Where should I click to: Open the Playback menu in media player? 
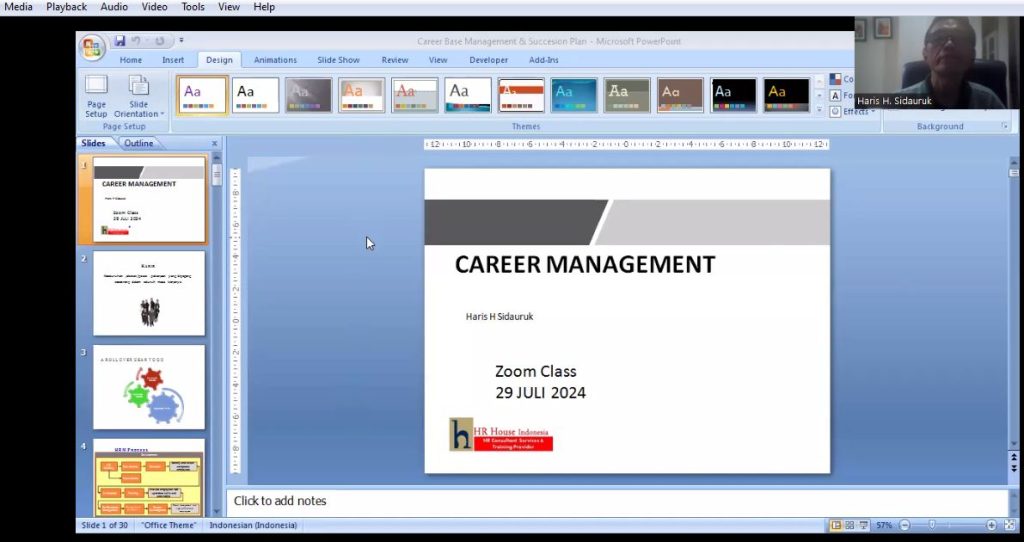click(66, 7)
